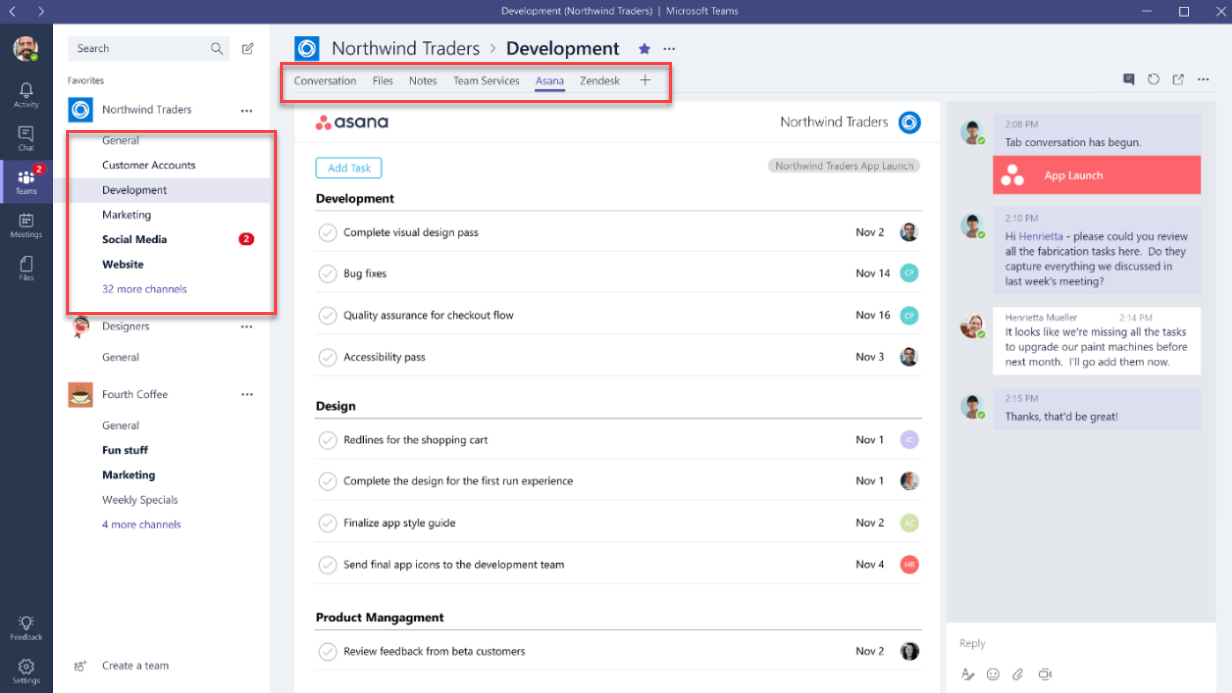Mark Complete visual design pass done

point(327,232)
